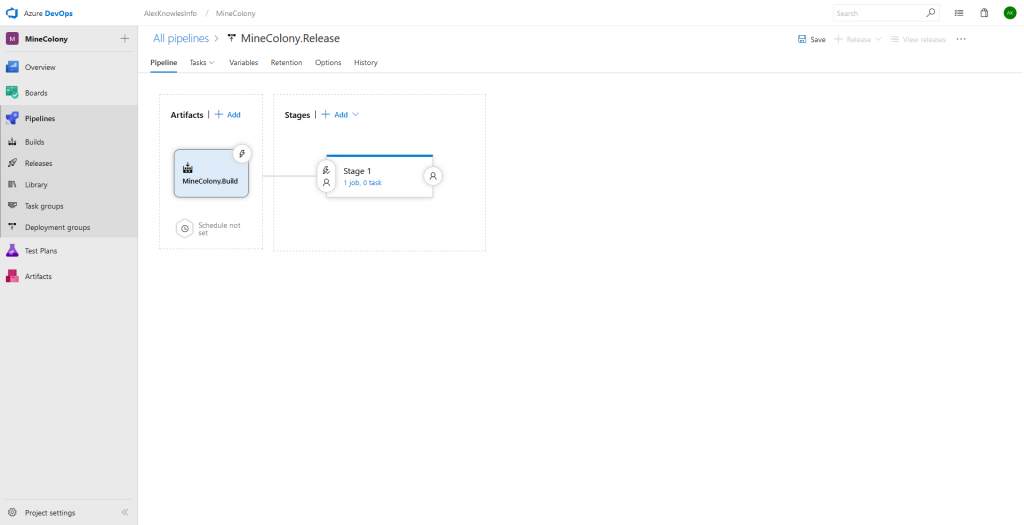Switch to the History tab
This screenshot has width=1024, height=525.
(x=366, y=63)
